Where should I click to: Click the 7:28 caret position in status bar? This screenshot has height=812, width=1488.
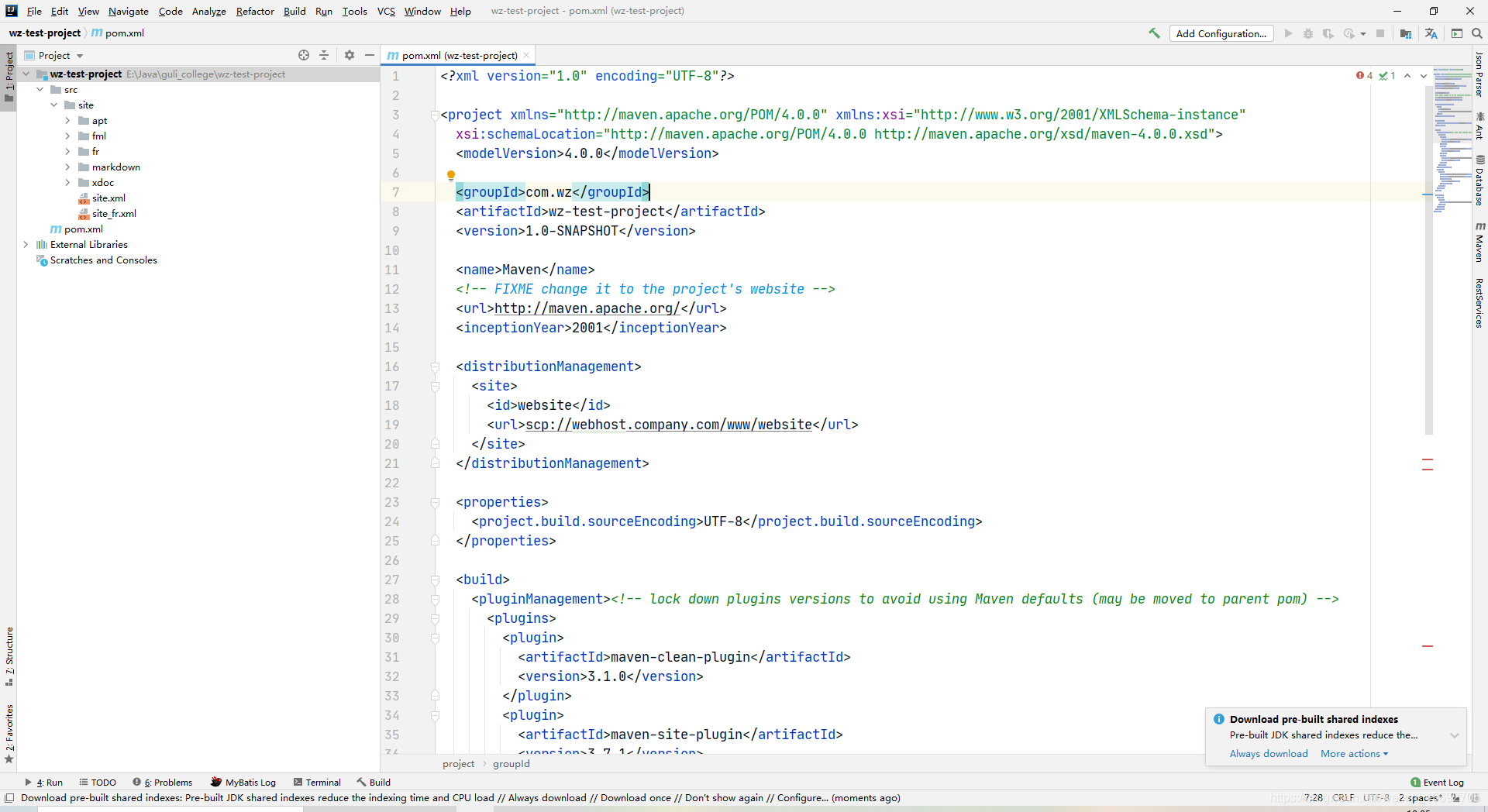point(1313,798)
